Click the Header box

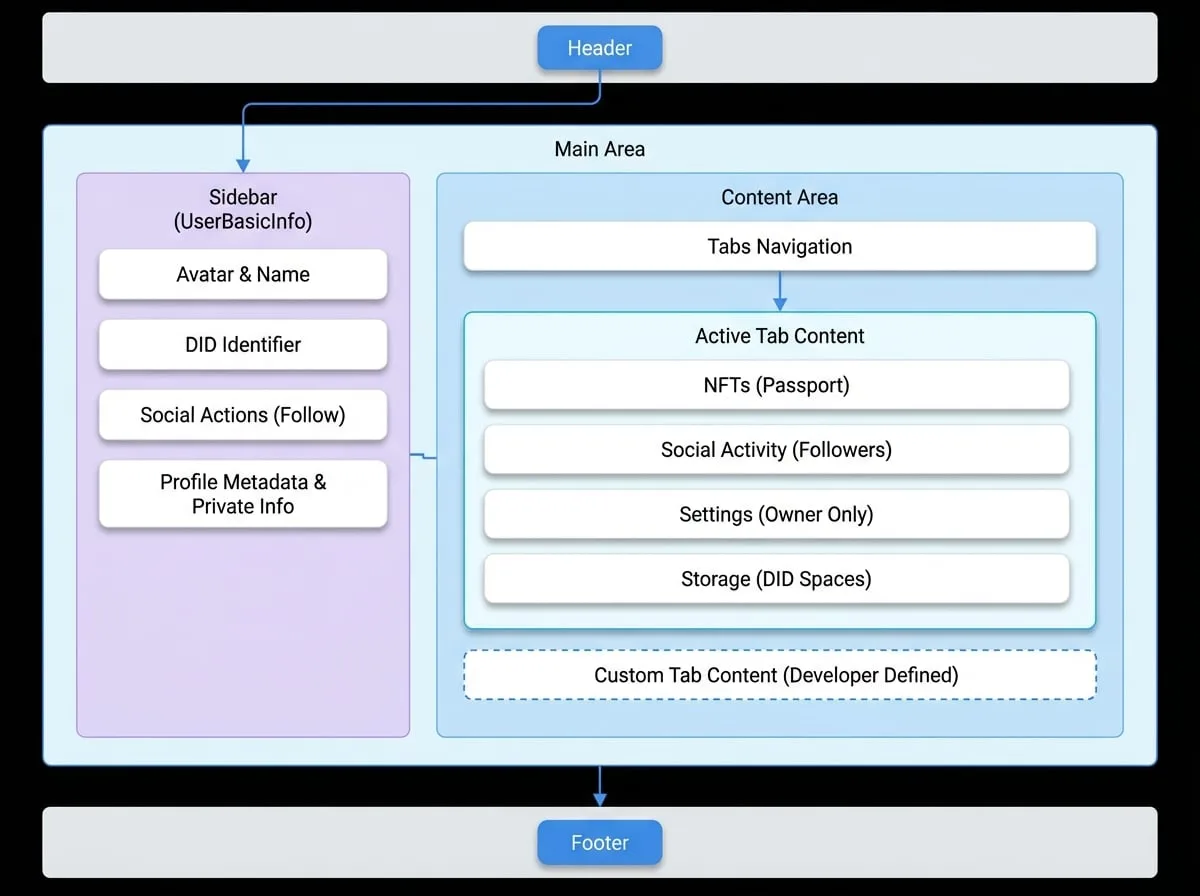pos(599,47)
